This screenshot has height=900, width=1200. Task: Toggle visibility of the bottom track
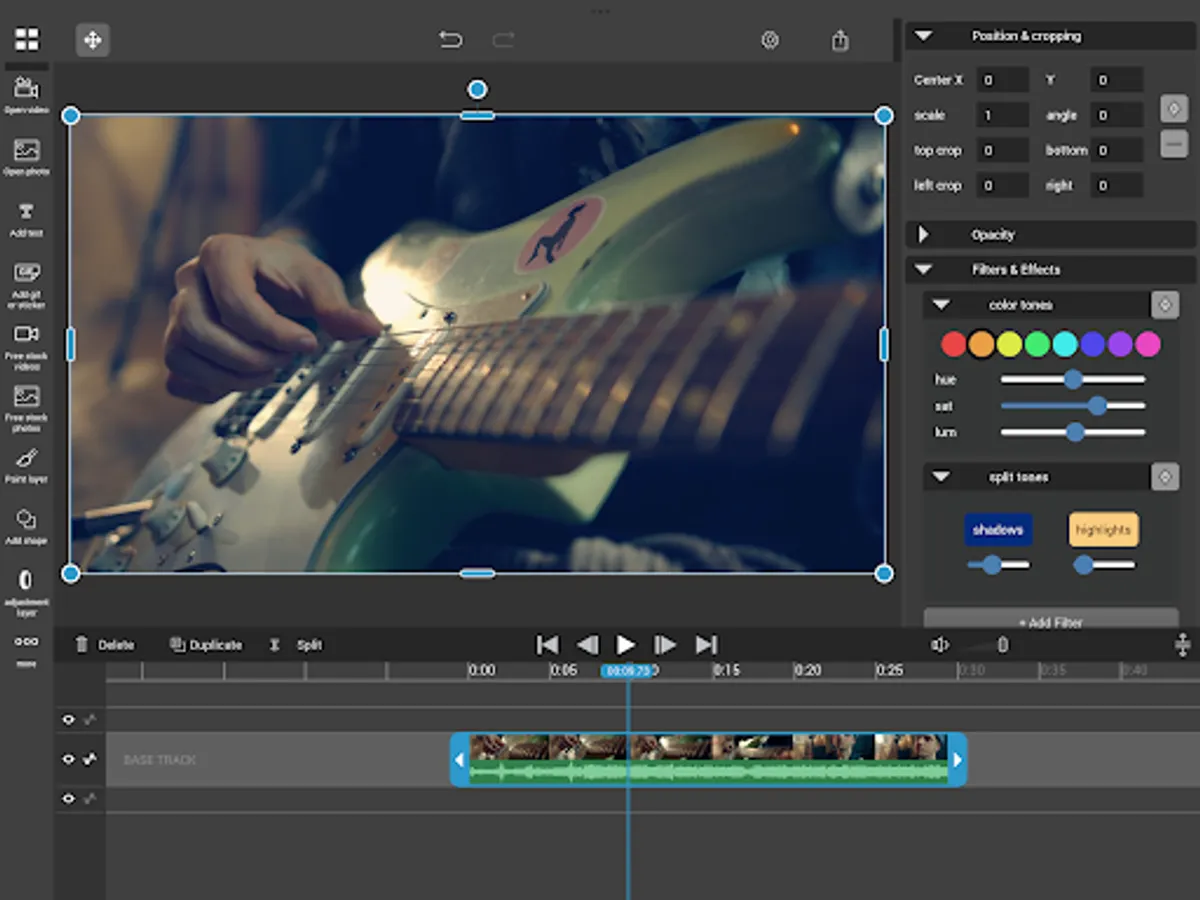point(69,798)
